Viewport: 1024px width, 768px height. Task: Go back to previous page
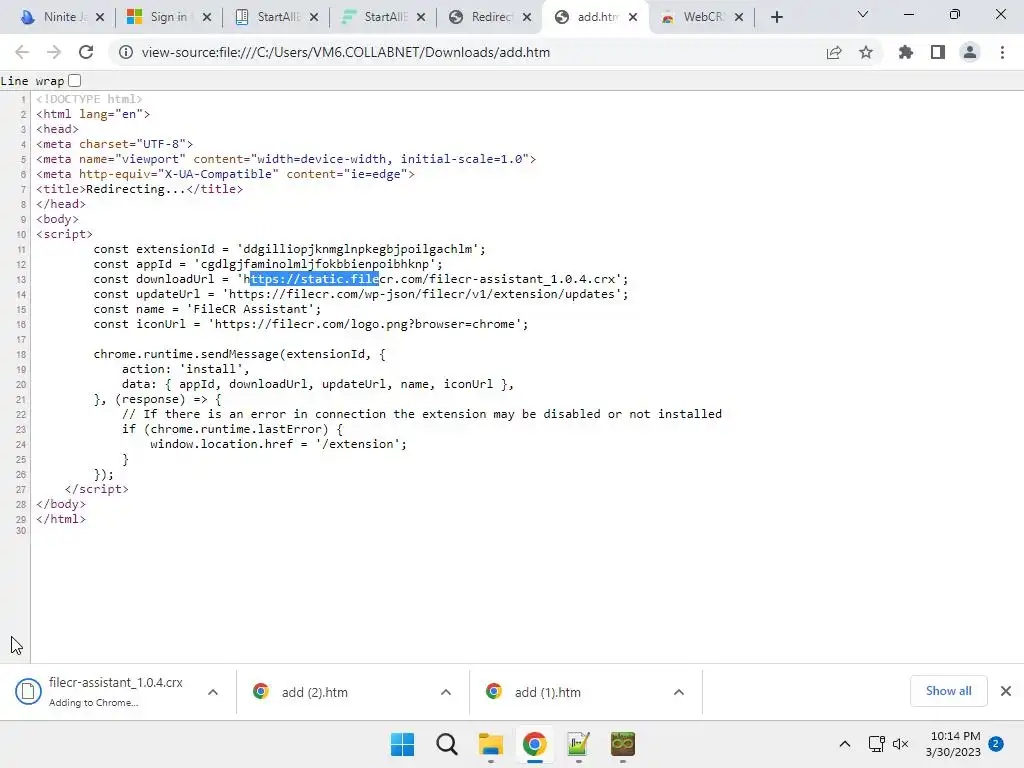coord(22,52)
